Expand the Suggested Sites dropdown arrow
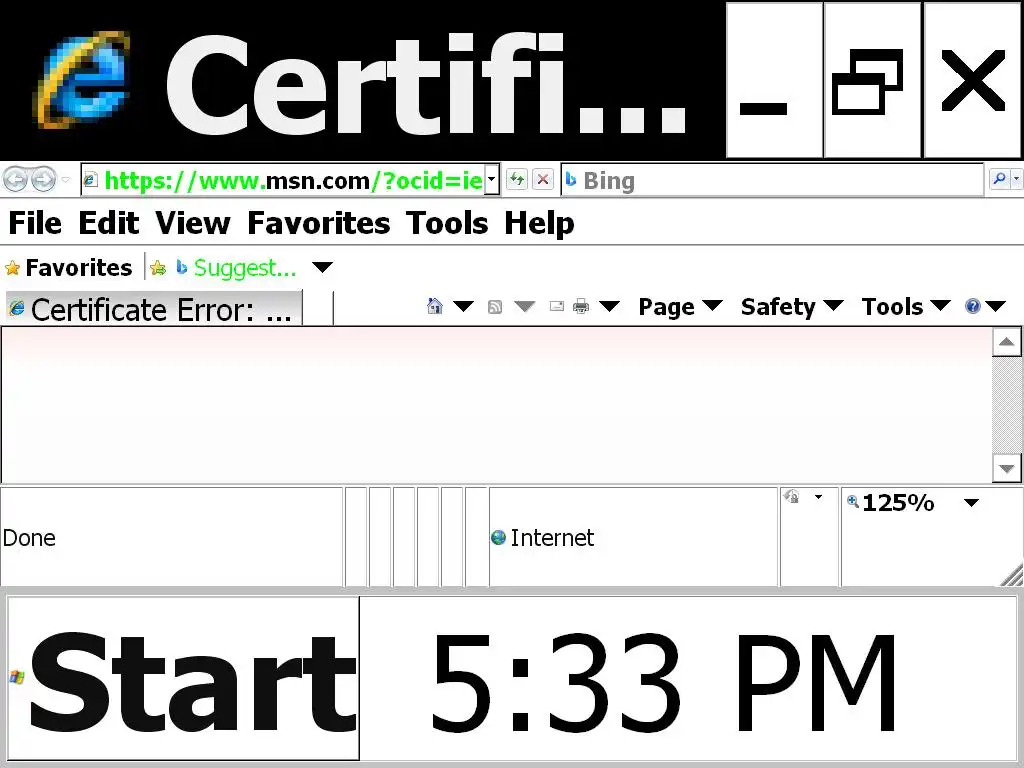1024x768 pixels. 323,267
